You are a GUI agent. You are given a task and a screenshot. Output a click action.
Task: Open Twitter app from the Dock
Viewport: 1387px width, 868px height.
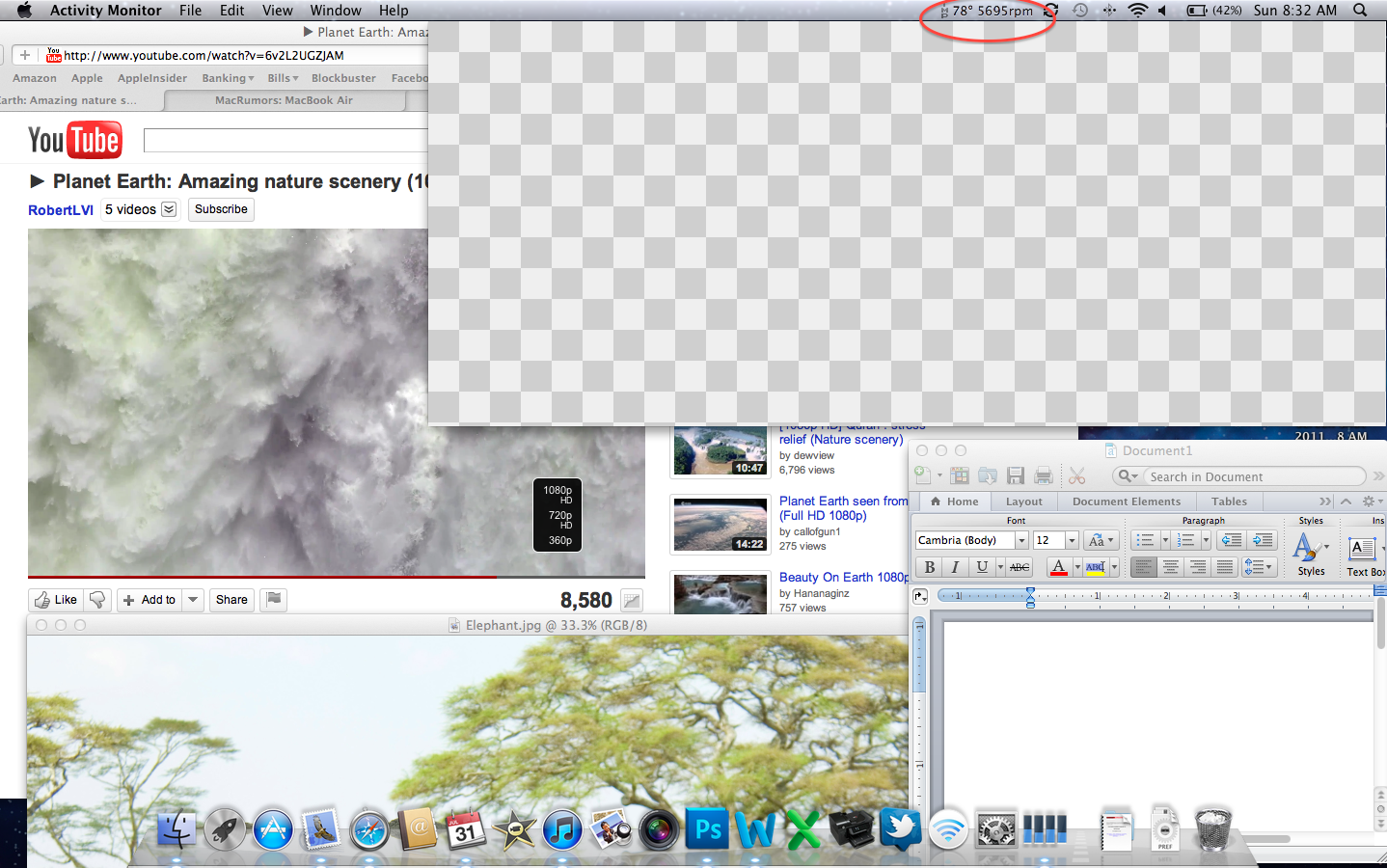900,828
